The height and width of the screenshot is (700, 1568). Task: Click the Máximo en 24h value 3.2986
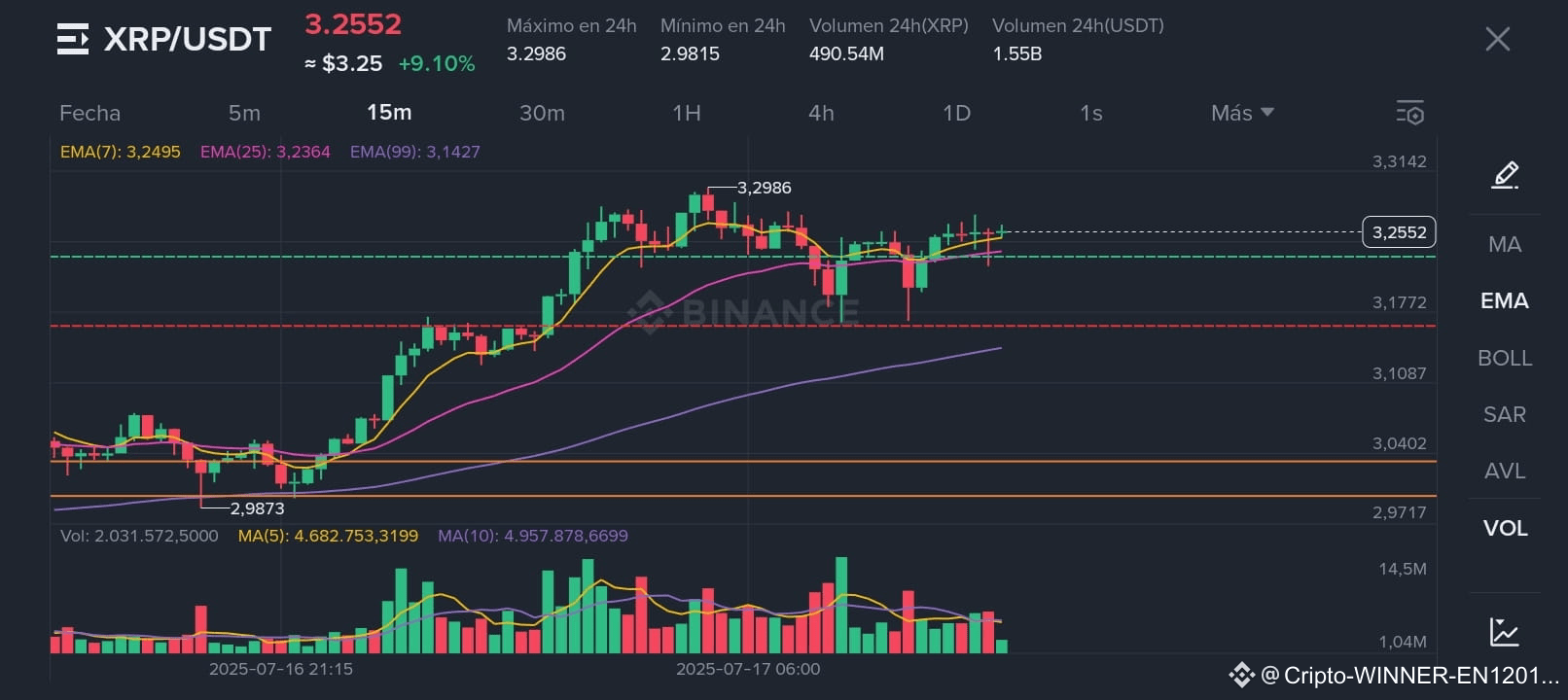[x=536, y=54]
